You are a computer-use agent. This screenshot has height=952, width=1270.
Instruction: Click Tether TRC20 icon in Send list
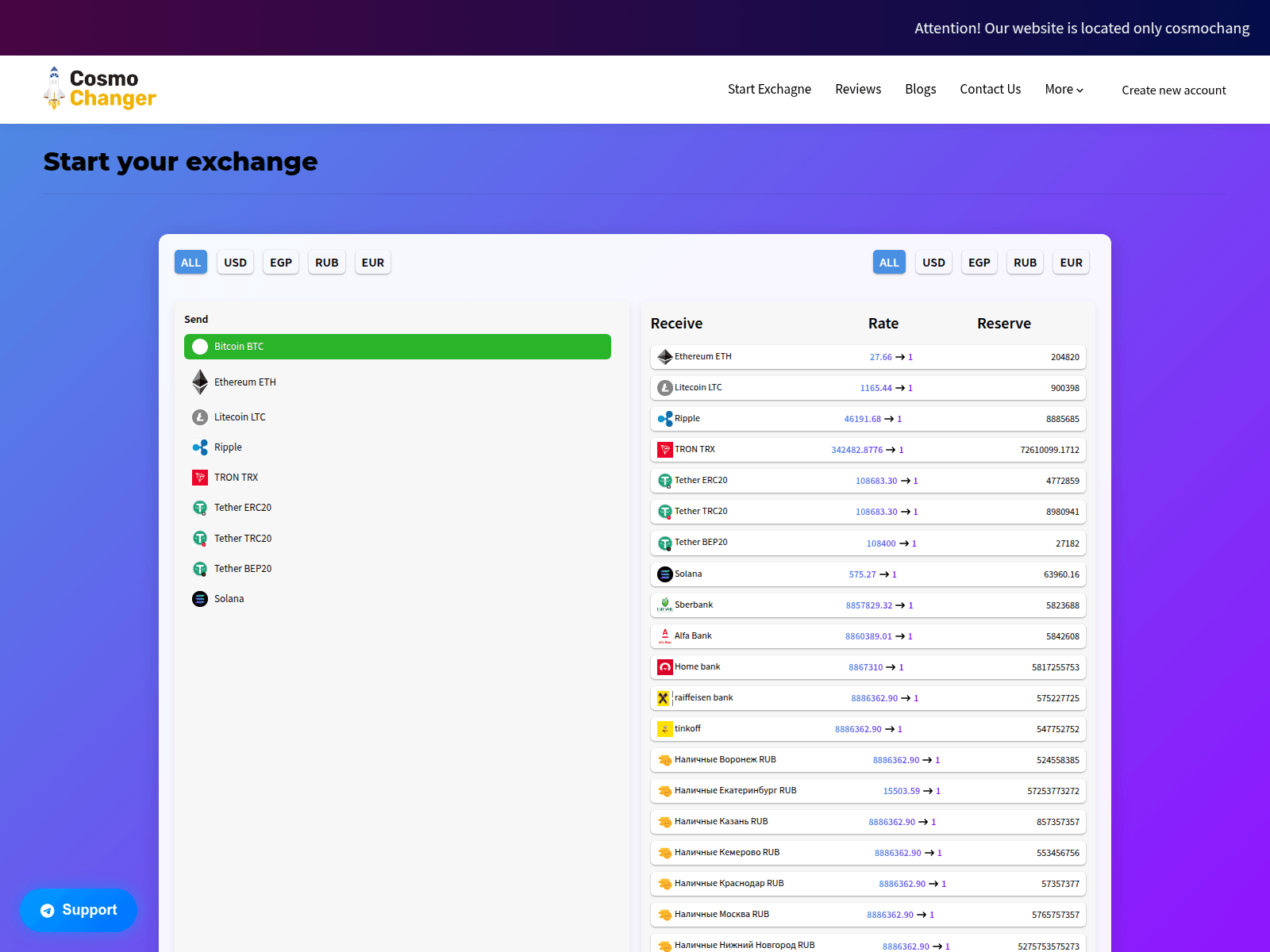(200, 539)
